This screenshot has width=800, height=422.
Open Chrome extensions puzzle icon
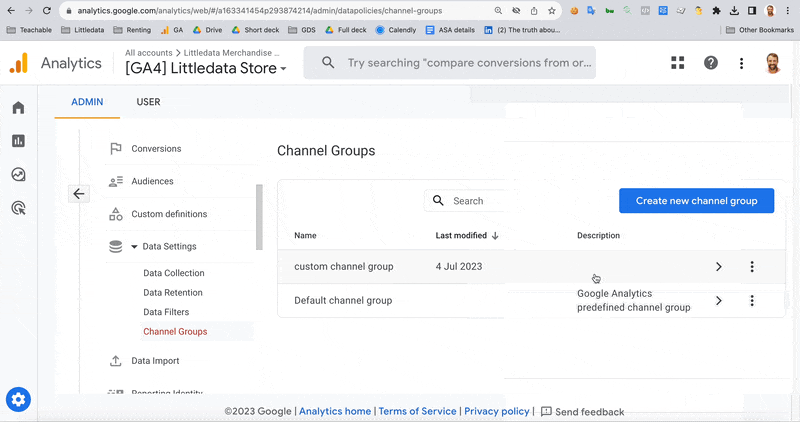coord(716,11)
